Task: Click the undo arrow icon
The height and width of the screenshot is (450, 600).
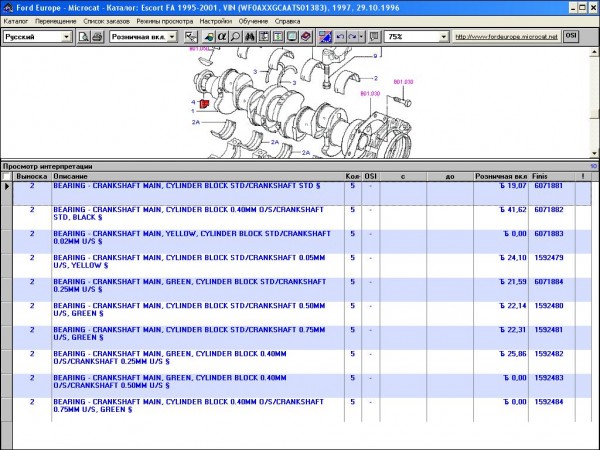Action: click(340, 37)
